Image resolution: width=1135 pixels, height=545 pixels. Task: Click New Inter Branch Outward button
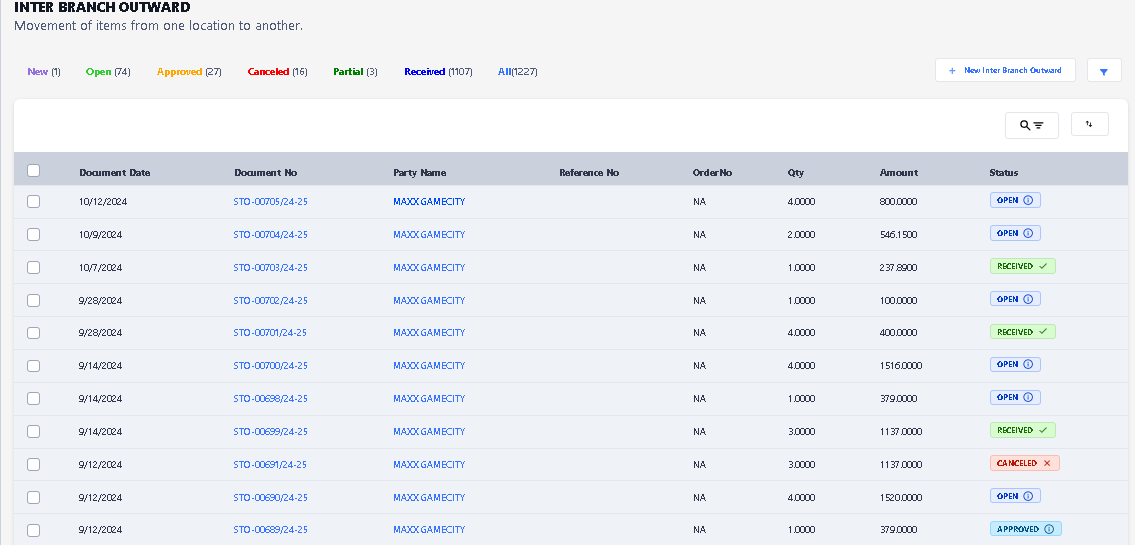point(1005,71)
